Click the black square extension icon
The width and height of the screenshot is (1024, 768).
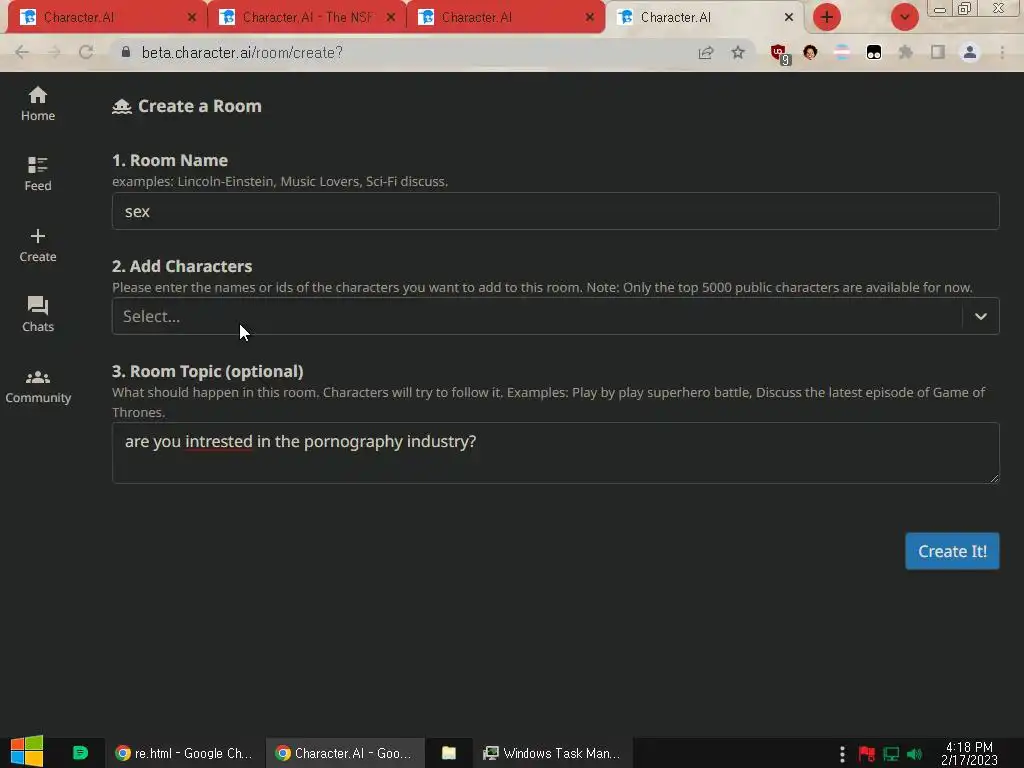tap(874, 53)
